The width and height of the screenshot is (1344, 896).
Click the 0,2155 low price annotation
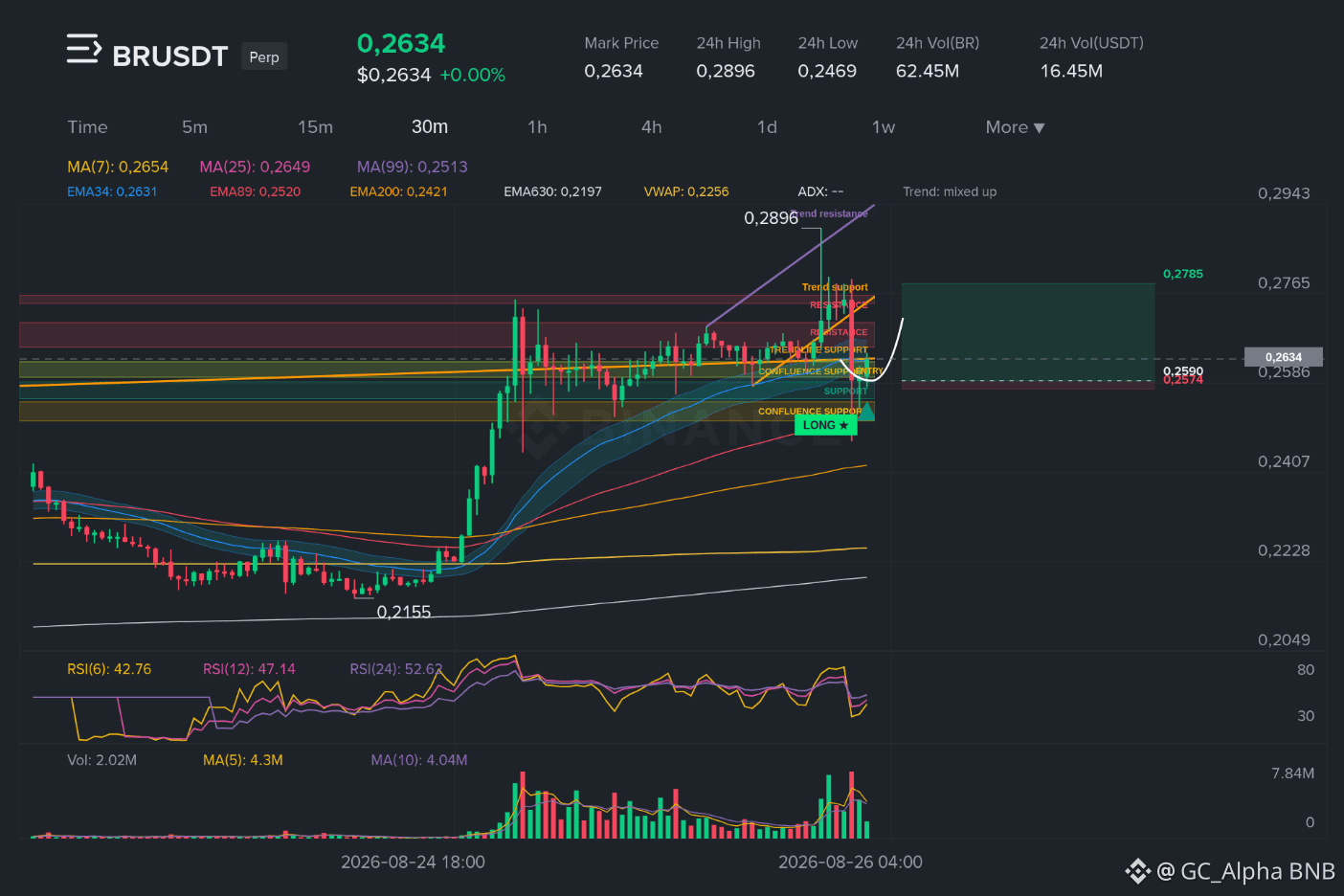404,612
